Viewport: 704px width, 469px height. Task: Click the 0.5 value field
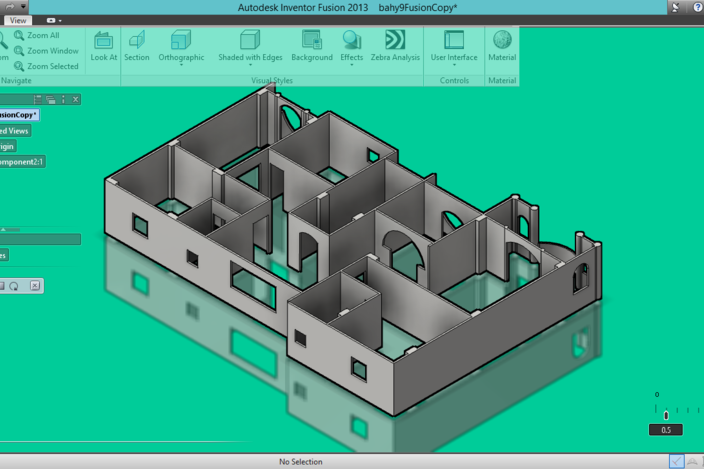[x=665, y=430]
